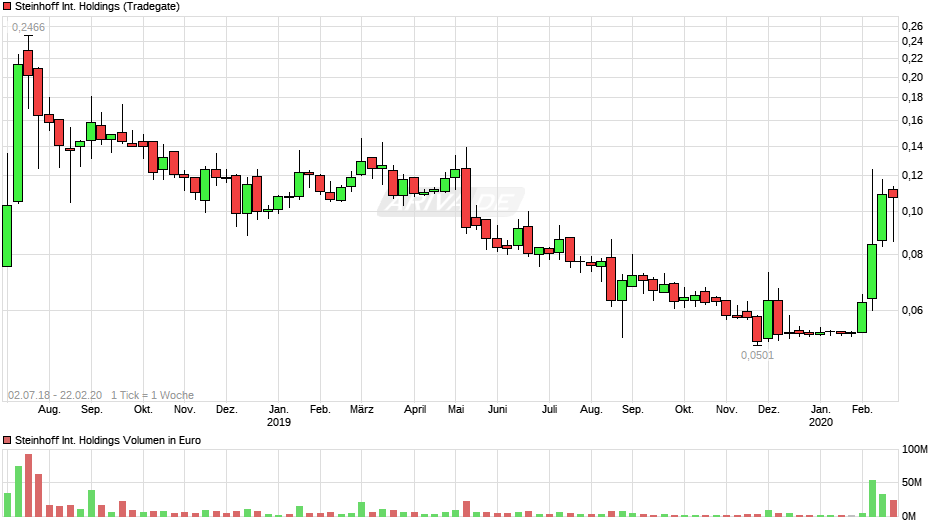Click the 0,22 price axis label
This screenshot has width=940, height=526.
tap(912, 58)
